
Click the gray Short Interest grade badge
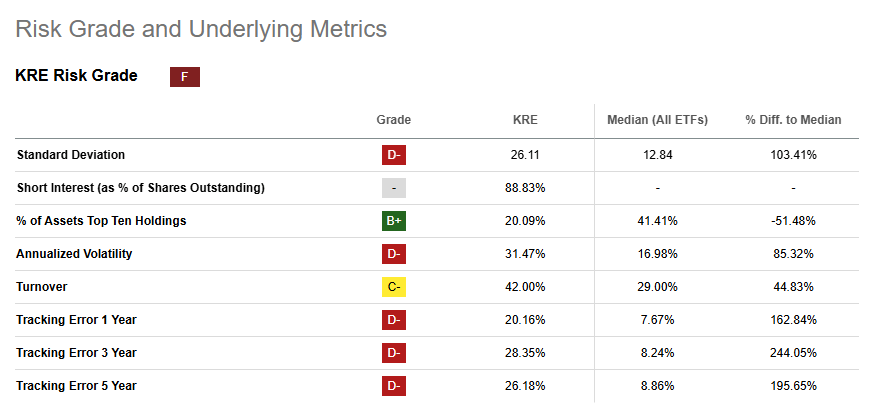394,188
